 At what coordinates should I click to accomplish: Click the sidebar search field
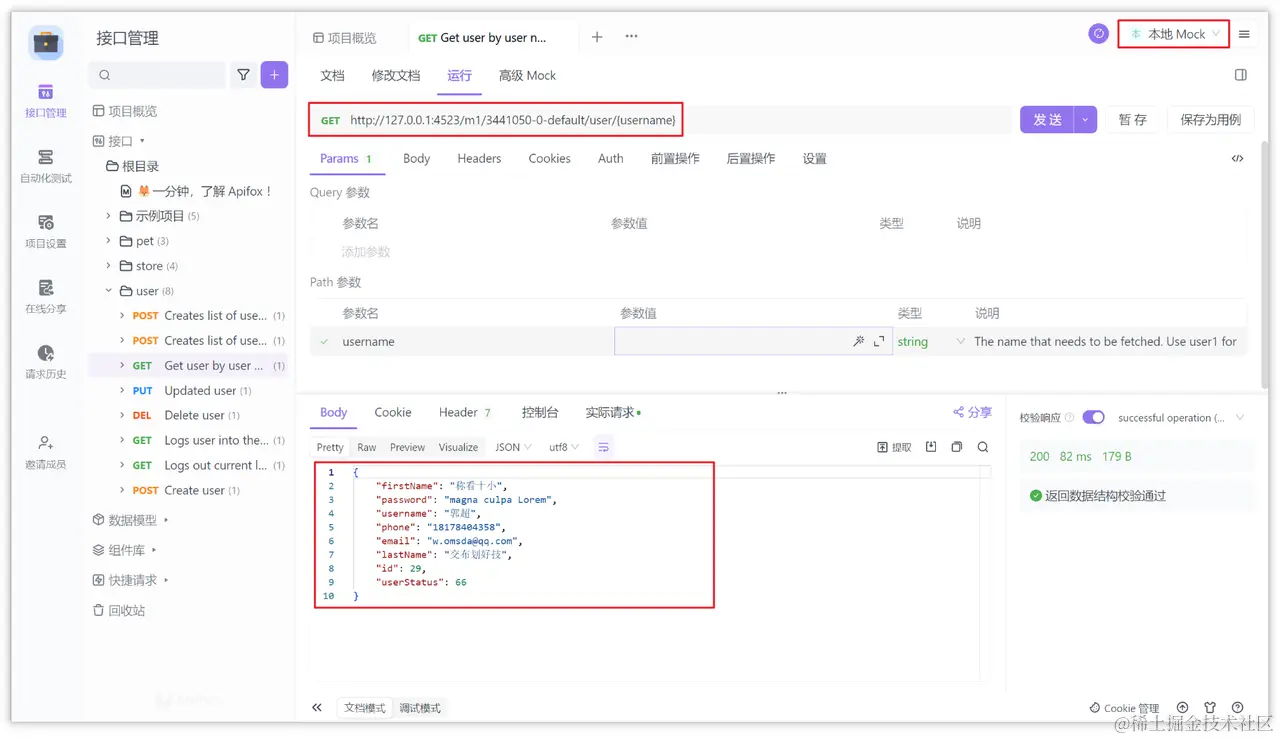click(158, 75)
